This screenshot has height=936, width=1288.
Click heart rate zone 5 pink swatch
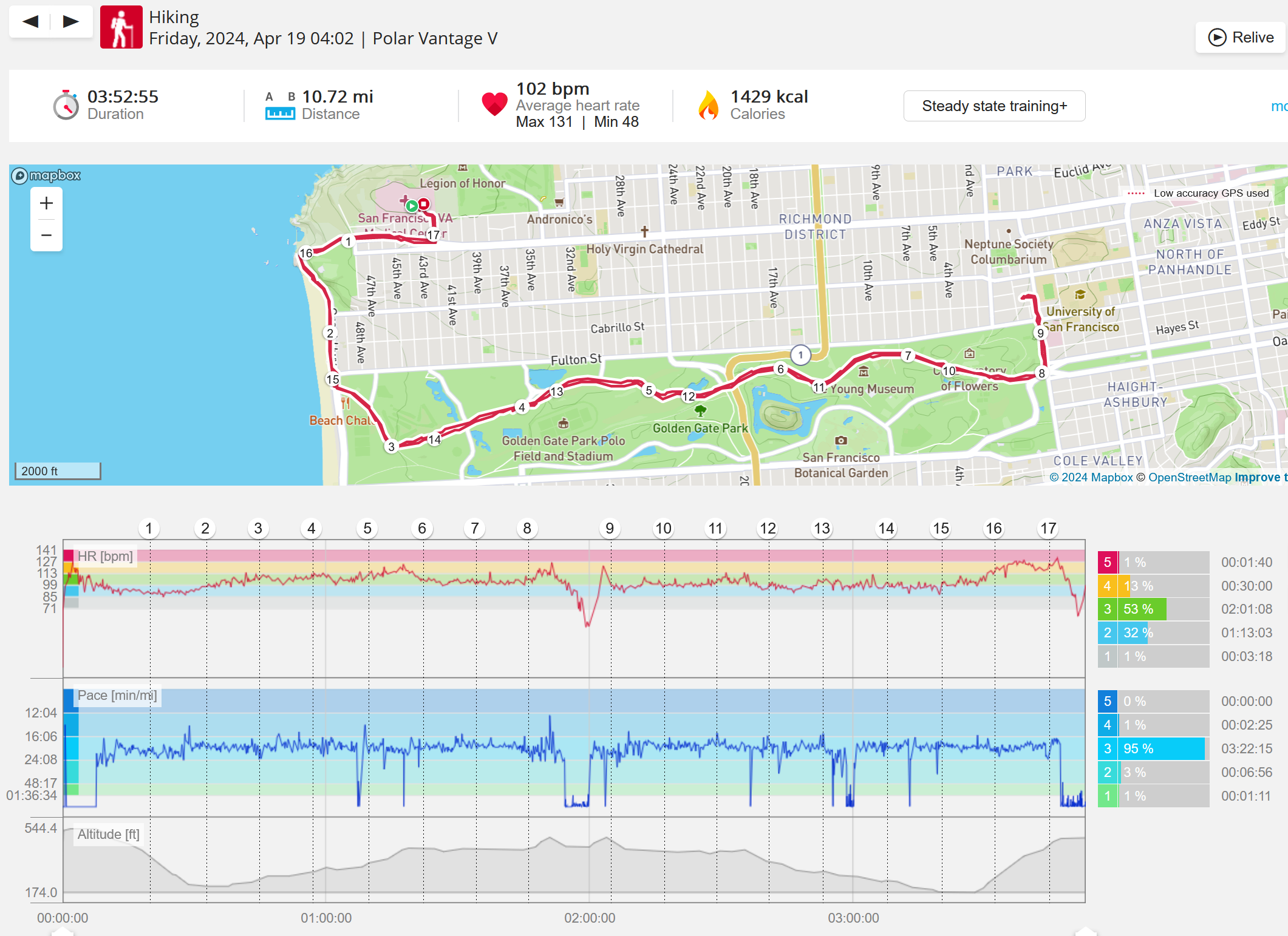[x=1107, y=562]
